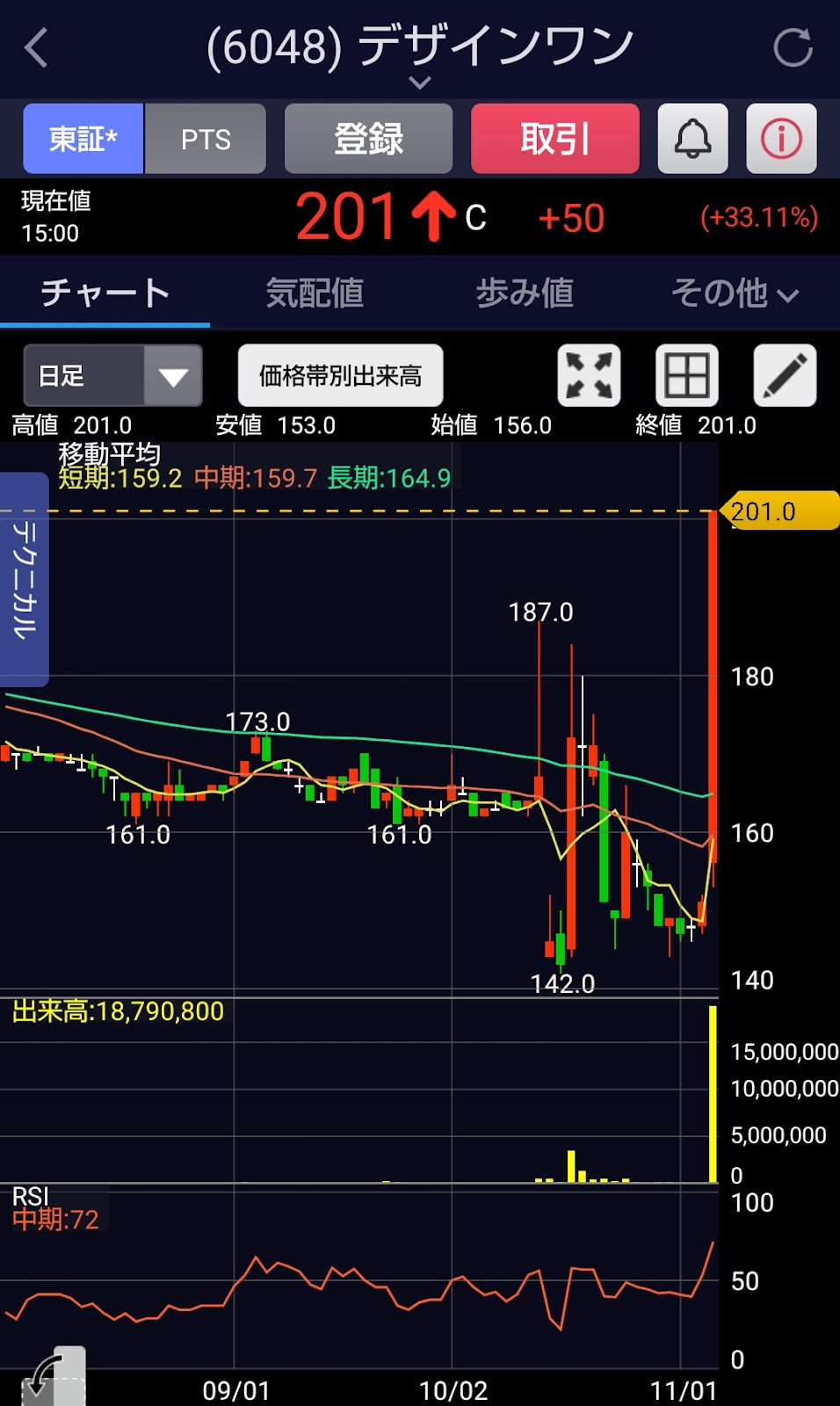The height and width of the screenshot is (1406, 840).
Task: Expand the chart to fullscreen
Action: (589, 376)
